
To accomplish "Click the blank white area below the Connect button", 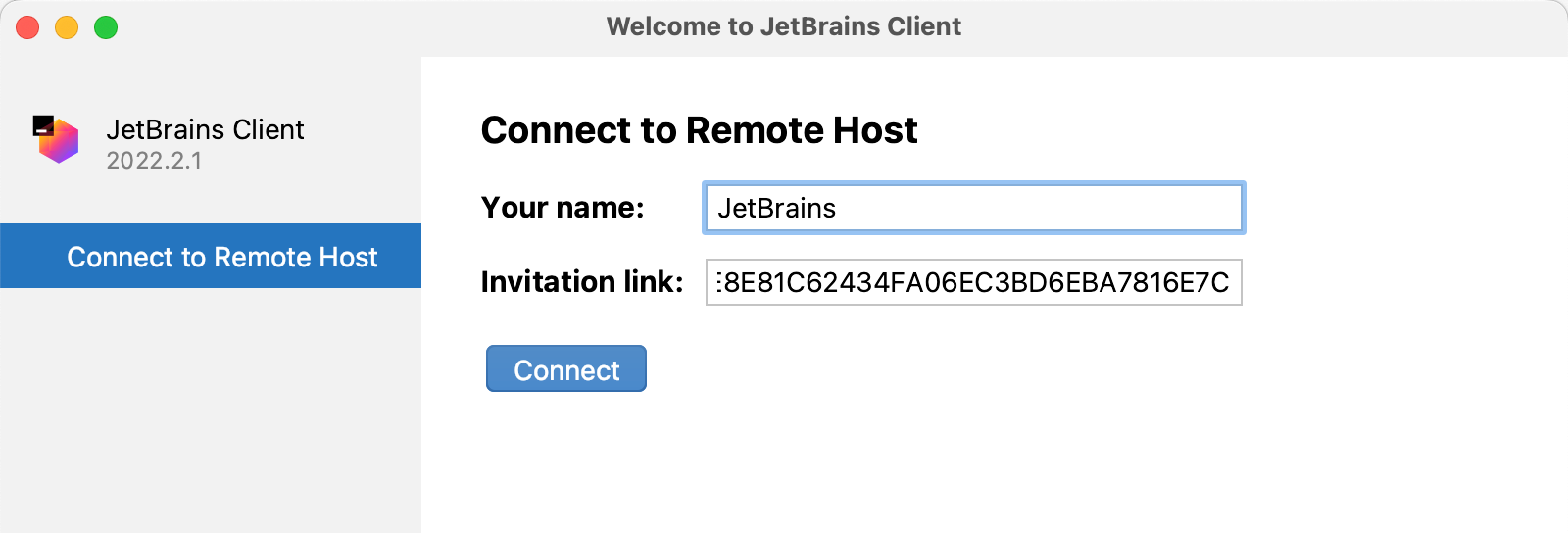I will point(784,460).
